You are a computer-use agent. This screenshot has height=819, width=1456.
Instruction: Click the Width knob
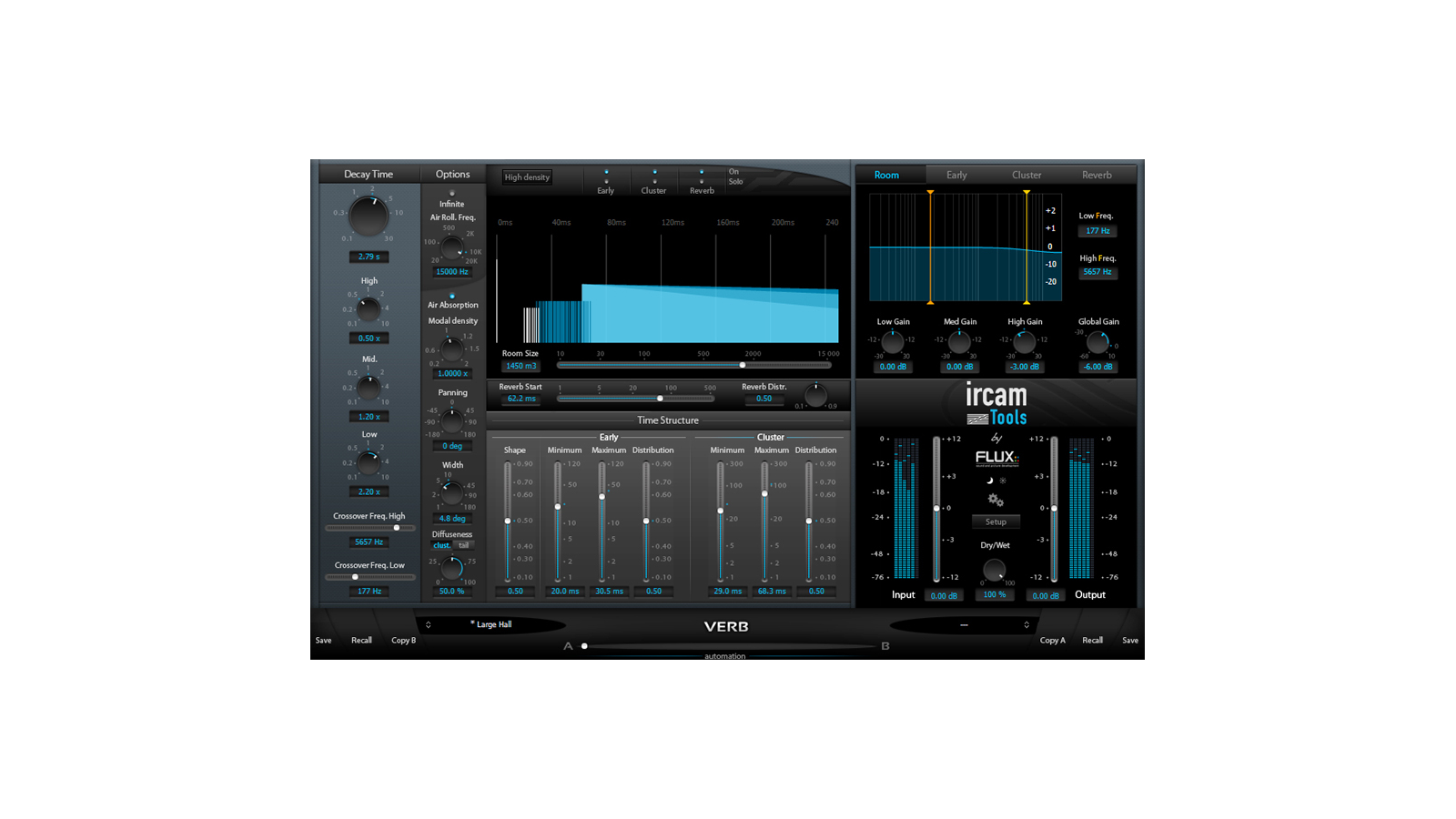[452, 494]
